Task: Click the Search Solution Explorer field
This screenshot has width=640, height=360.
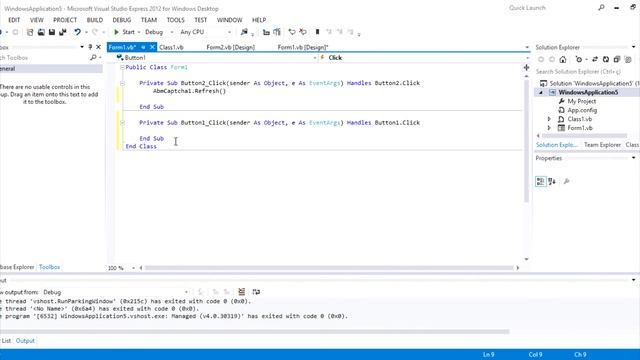Action: (586, 71)
